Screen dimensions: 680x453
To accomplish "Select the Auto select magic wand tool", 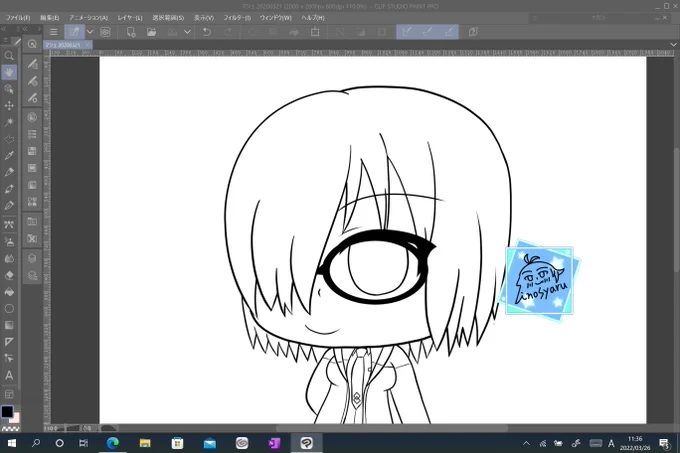I will (x=9, y=122).
